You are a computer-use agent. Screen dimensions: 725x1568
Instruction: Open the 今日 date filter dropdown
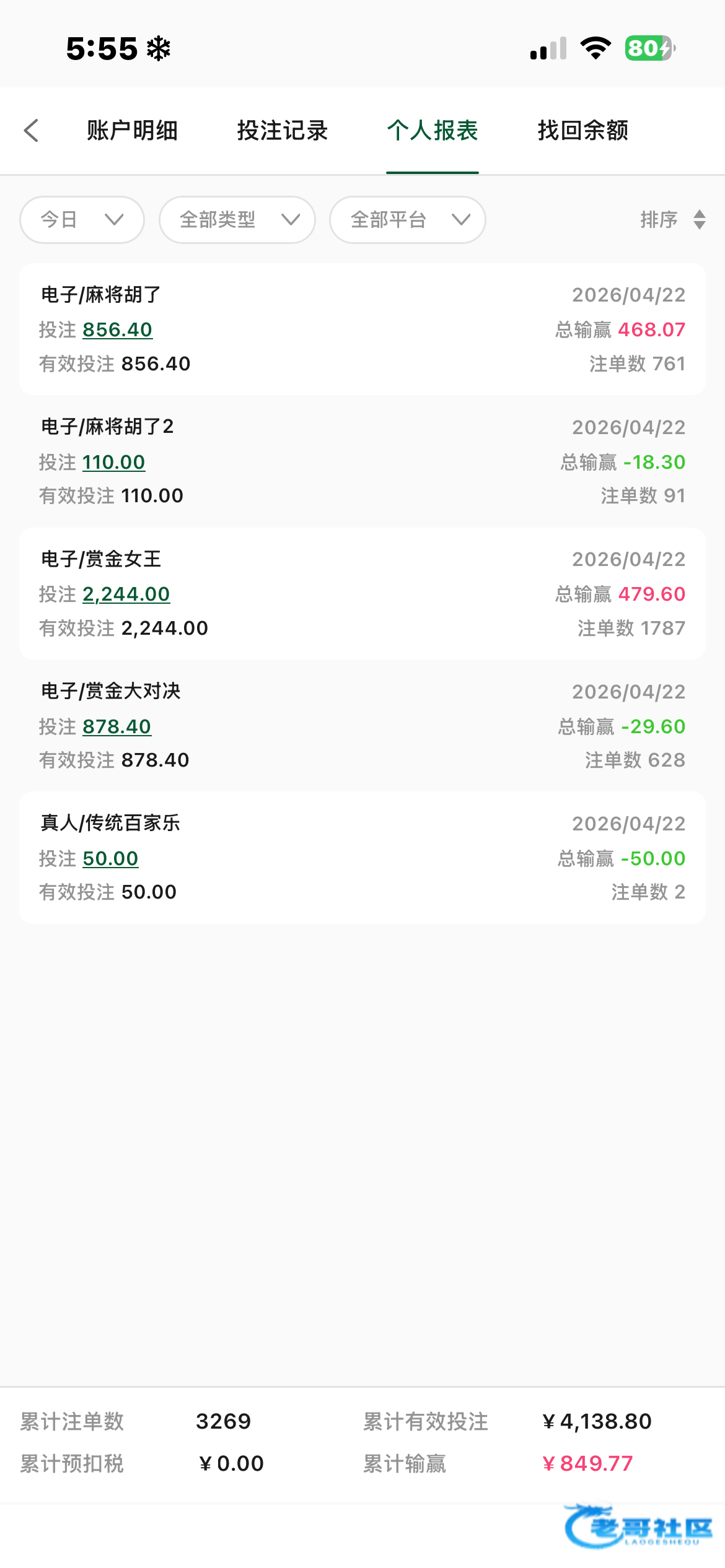tap(82, 220)
